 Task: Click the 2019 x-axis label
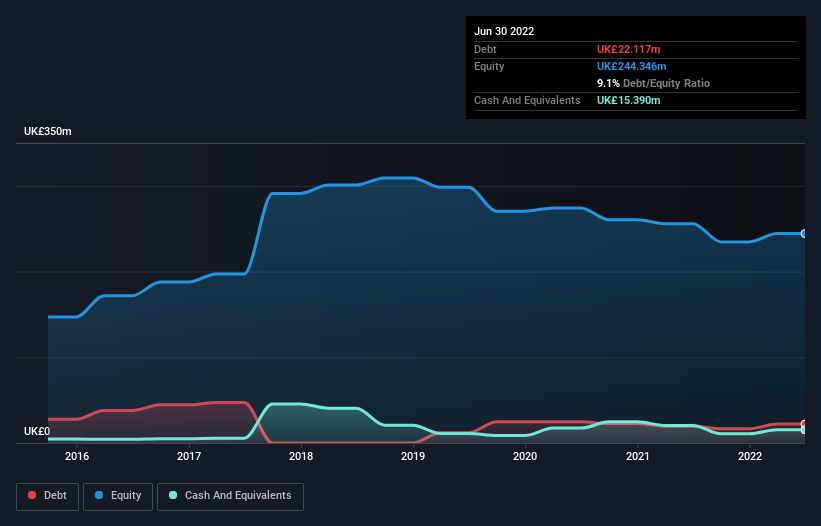(413, 456)
